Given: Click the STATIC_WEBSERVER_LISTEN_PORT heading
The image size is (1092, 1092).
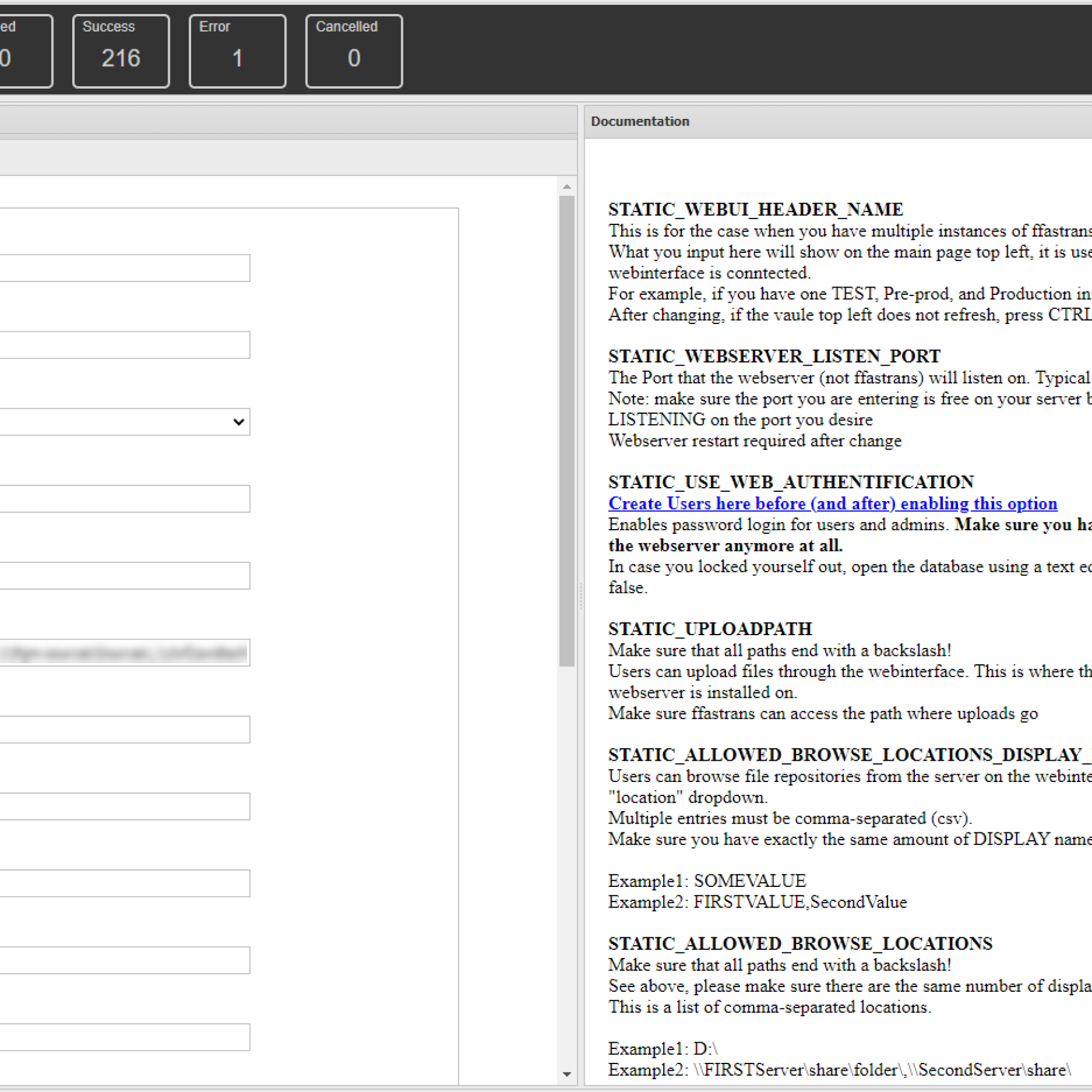Looking at the screenshot, I should 775,356.
